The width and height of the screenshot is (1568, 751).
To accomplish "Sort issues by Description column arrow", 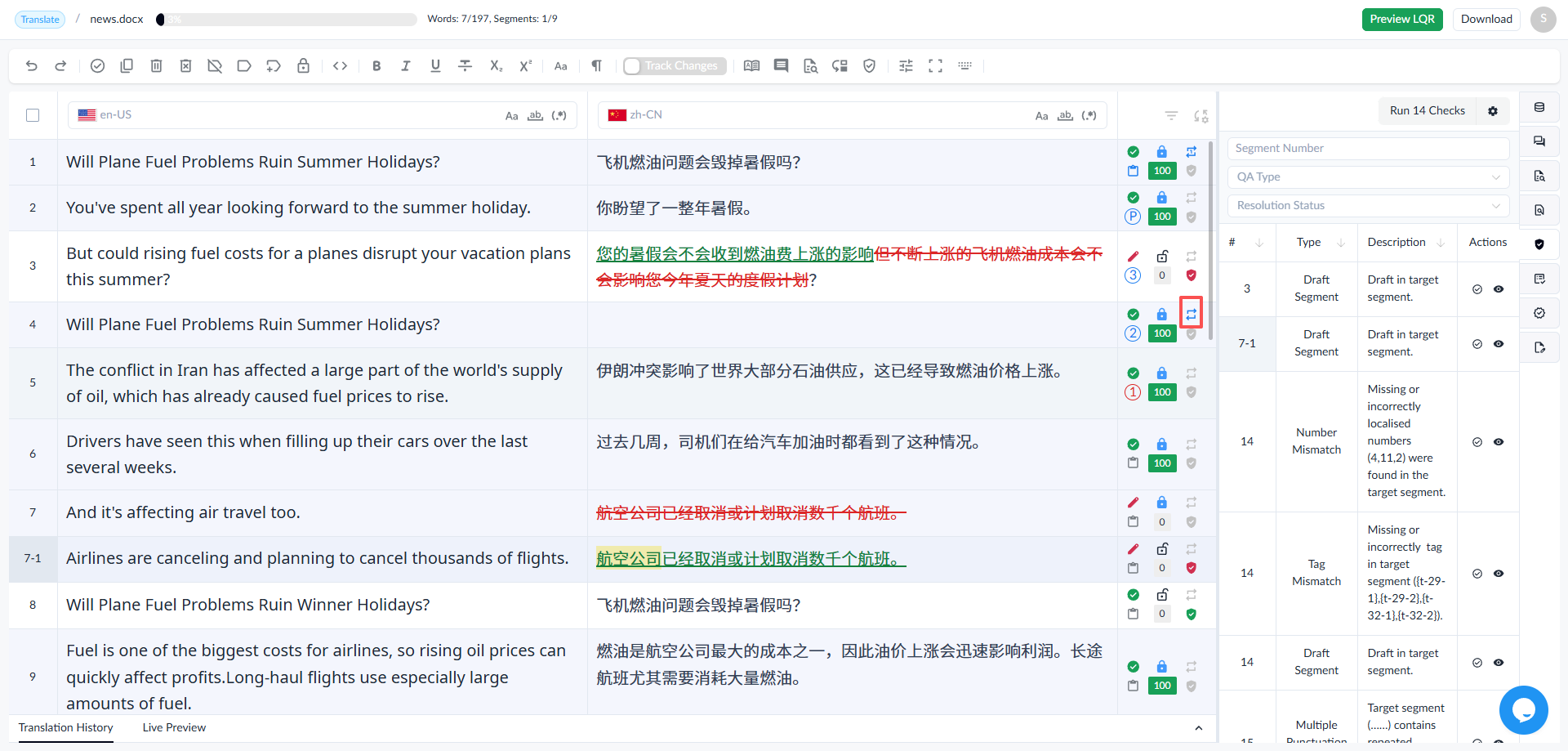I will point(1441,243).
